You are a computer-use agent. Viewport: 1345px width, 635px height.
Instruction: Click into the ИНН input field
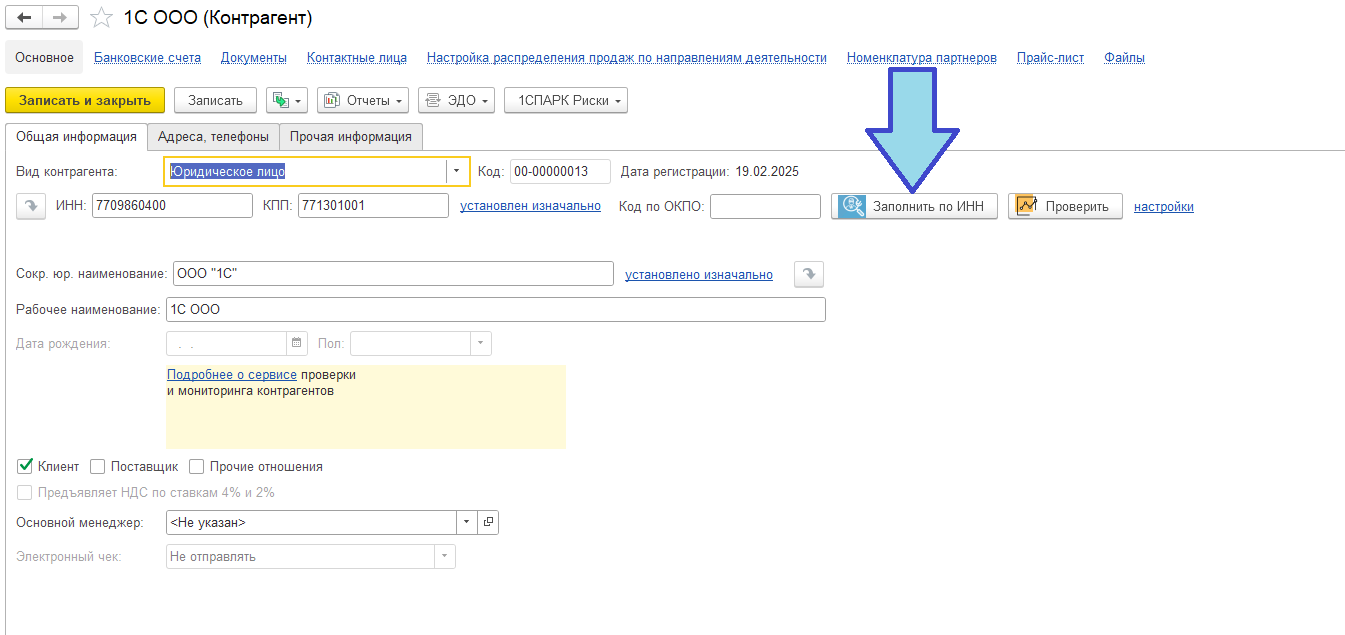coord(172,205)
